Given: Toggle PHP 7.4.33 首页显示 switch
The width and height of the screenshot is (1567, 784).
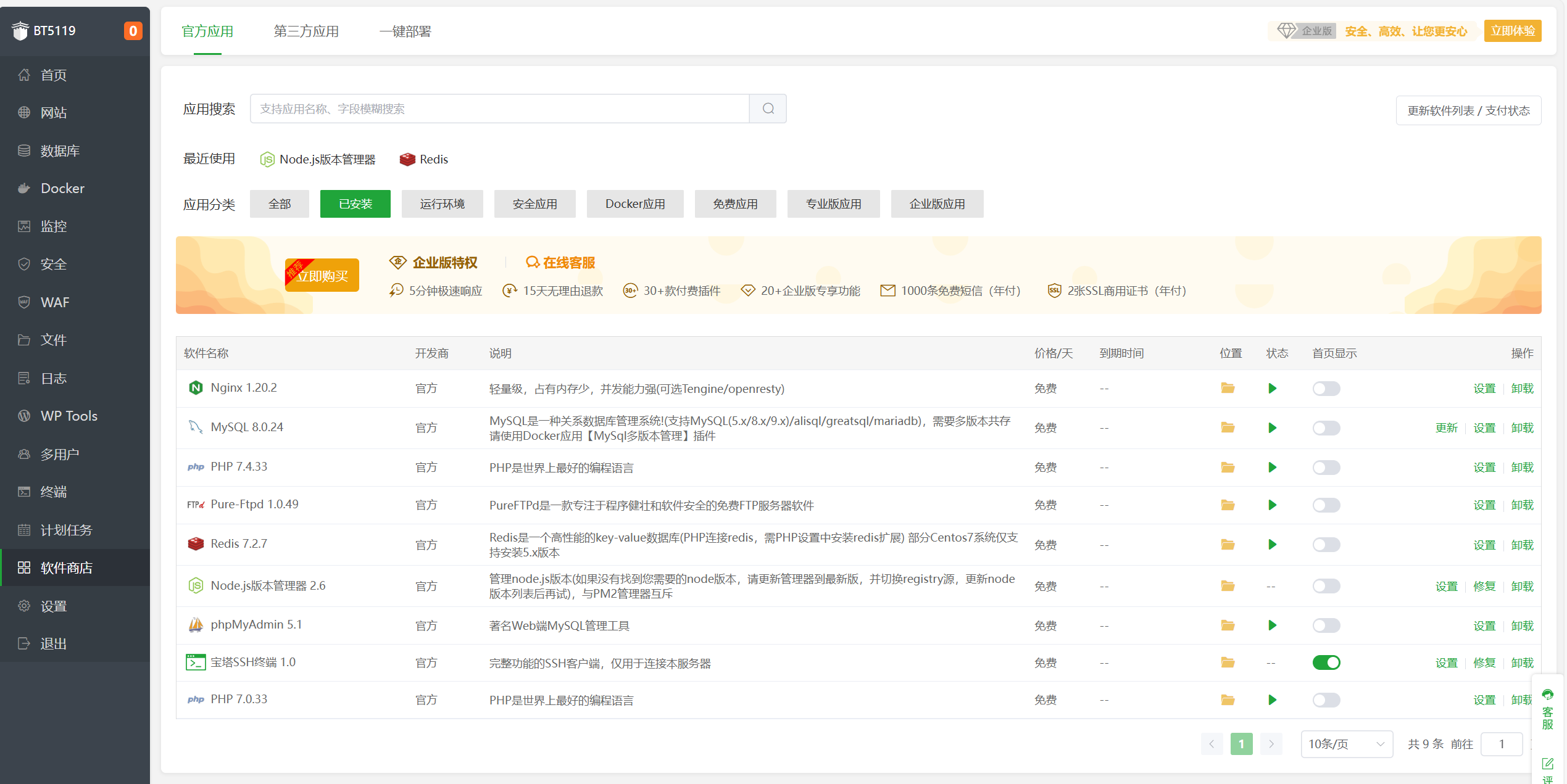Looking at the screenshot, I should [x=1326, y=467].
